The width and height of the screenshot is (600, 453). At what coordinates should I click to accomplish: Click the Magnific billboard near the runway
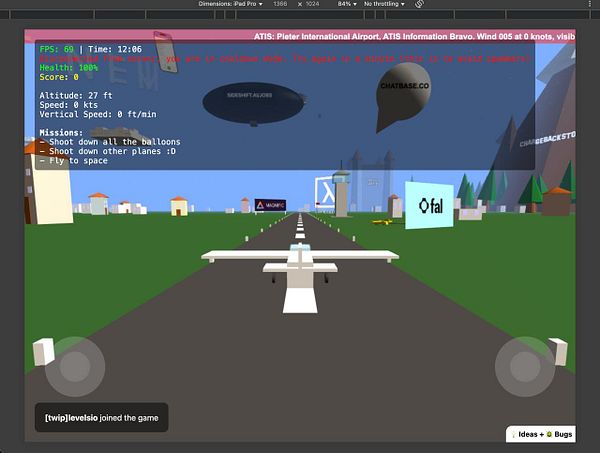point(270,205)
